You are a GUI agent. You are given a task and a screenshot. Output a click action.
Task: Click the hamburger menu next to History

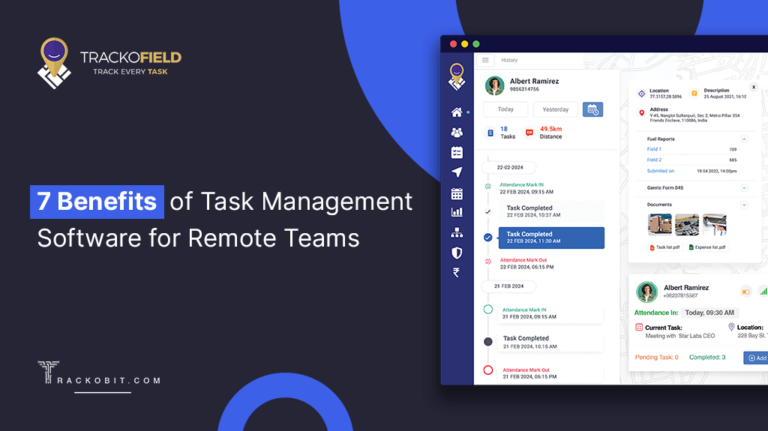click(x=486, y=60)
